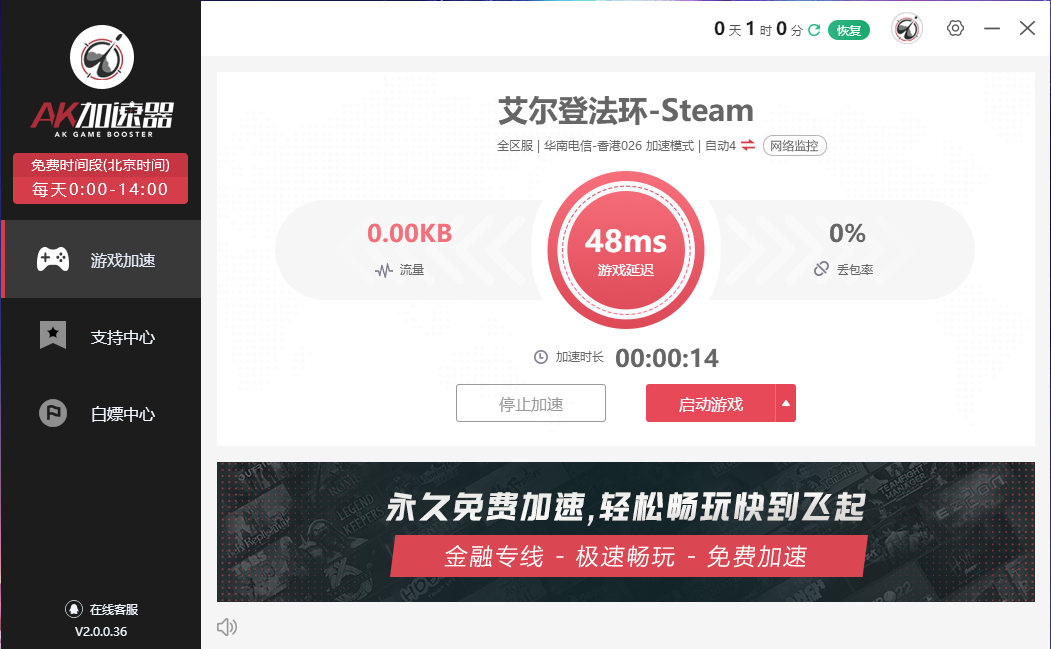Viewport: 1051px width, 649px height.
Task: Open the 支持中心 tab
Action: 101,337
